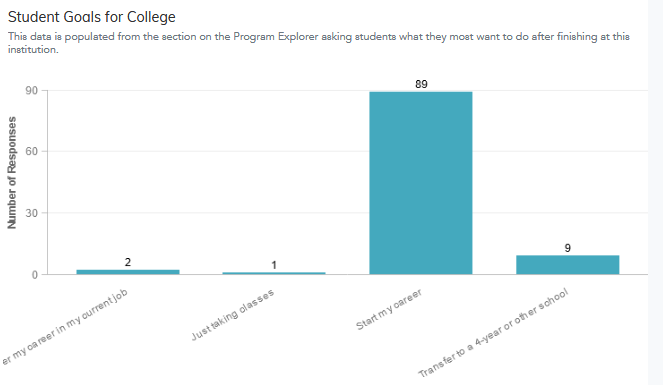Click the "Student Goals for College" chart title

pos(92,17)
